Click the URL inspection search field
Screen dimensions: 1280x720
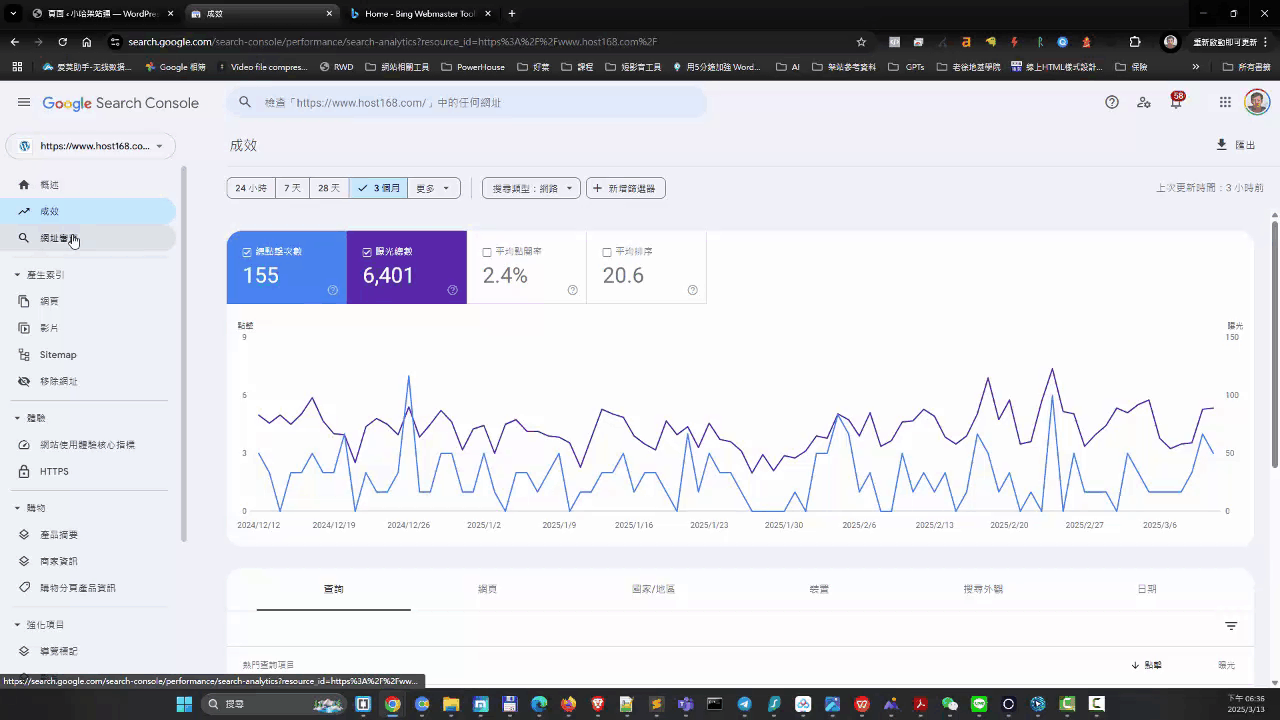click(x=470, y=103)
